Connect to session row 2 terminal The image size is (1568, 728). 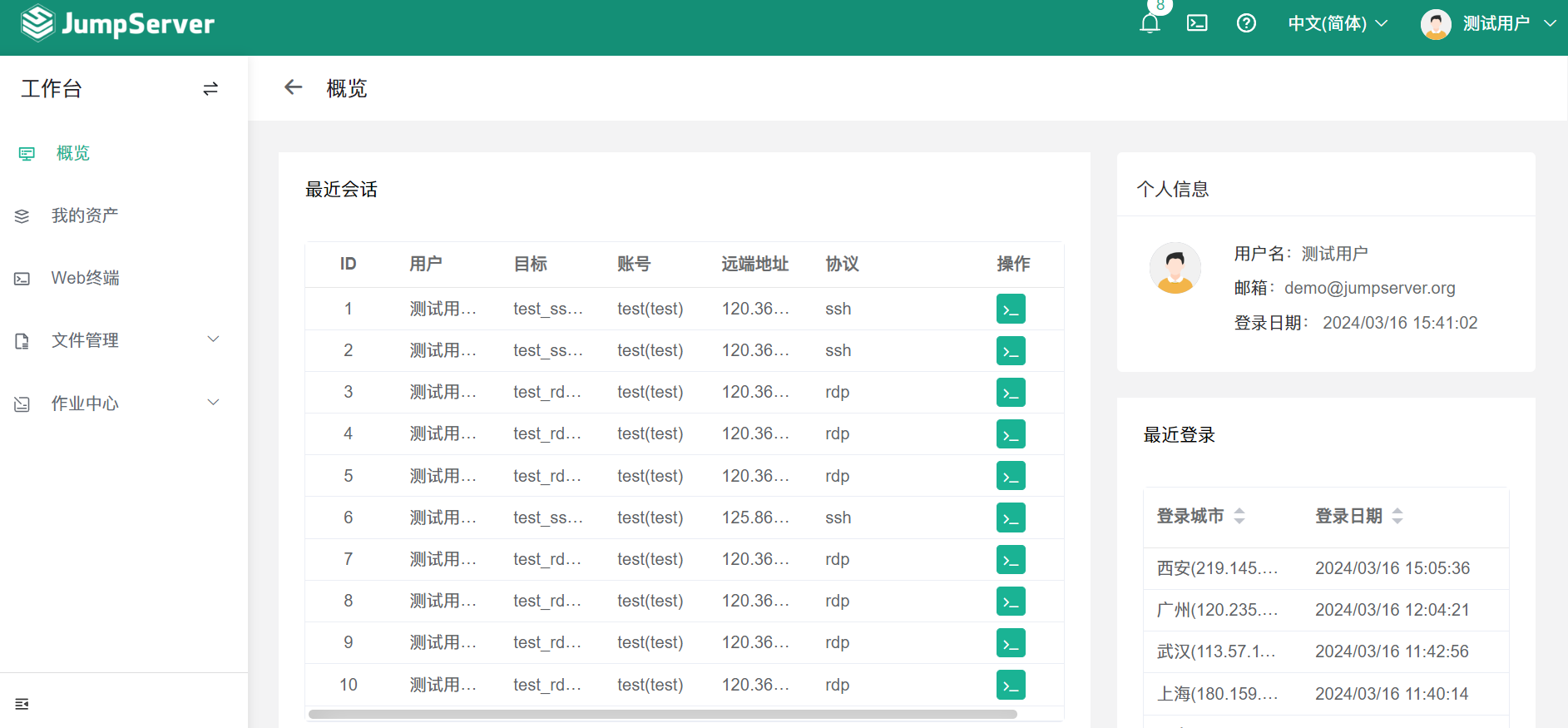click(x=1011, y=350)
